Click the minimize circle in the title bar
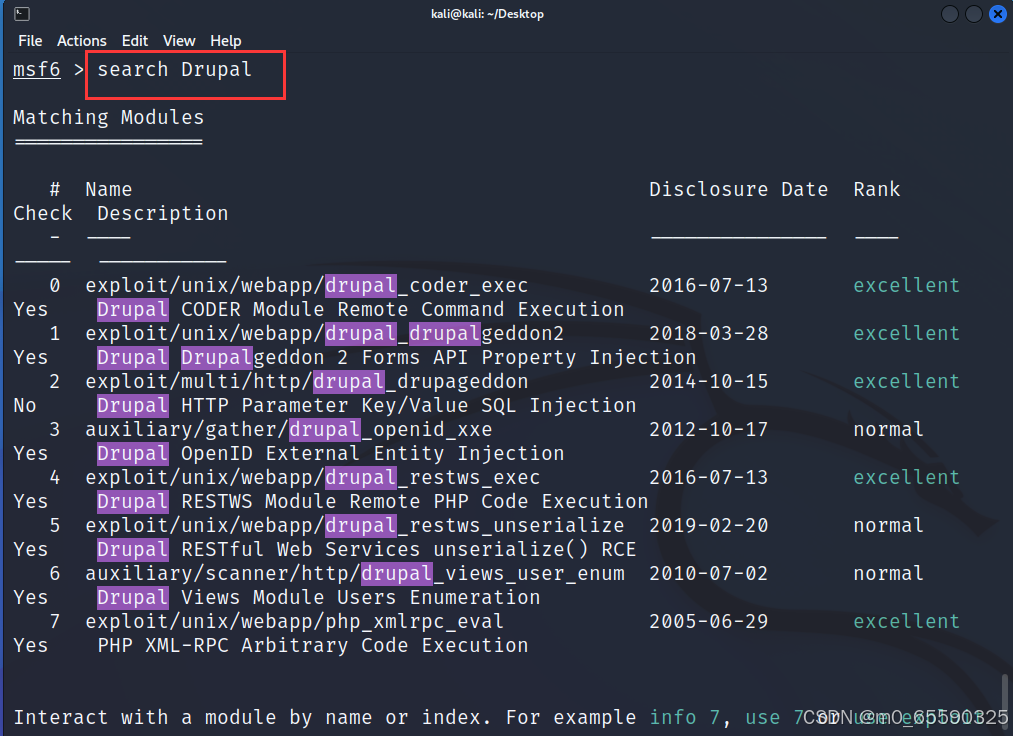The height and width of the screenshot is (736, 1013). (x=948, y=13)
